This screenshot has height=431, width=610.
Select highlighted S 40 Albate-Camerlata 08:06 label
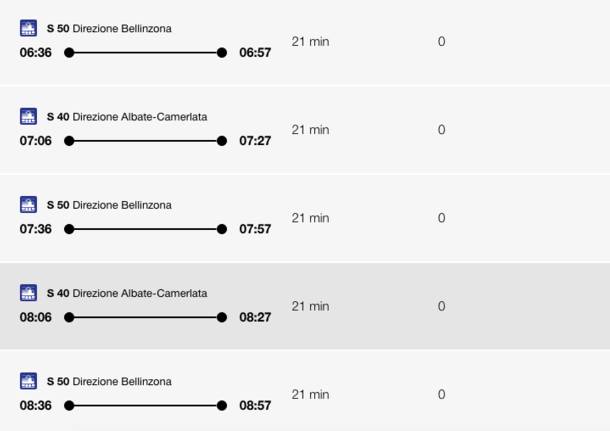point(127,293)
